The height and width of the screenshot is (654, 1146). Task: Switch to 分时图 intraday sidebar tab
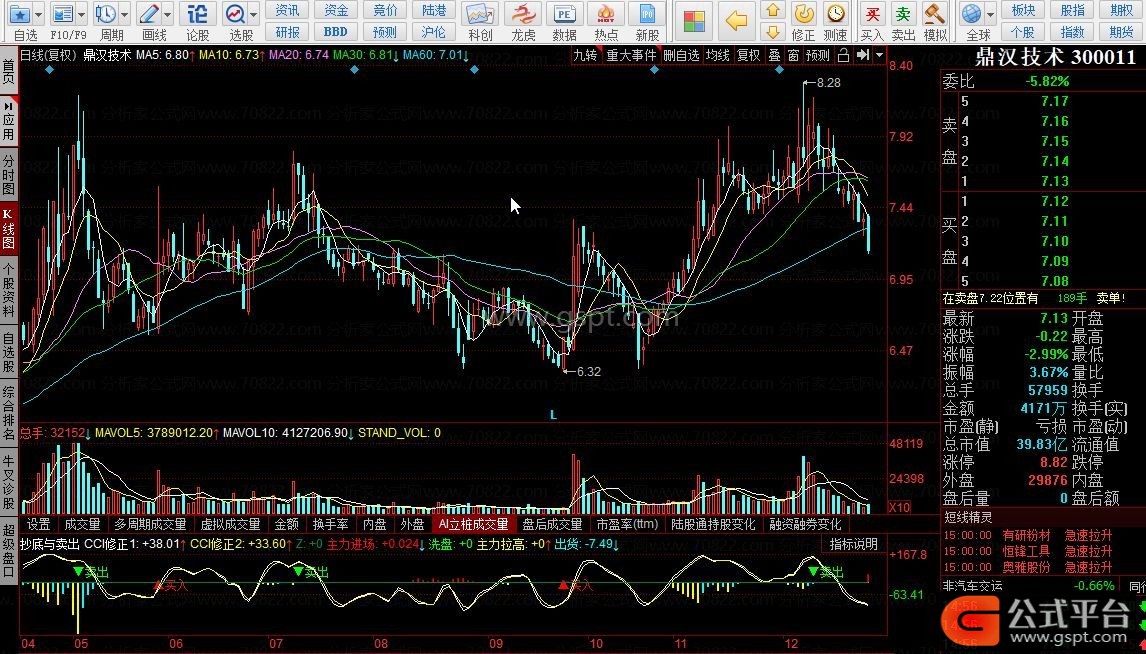click(x=8, y=173)
